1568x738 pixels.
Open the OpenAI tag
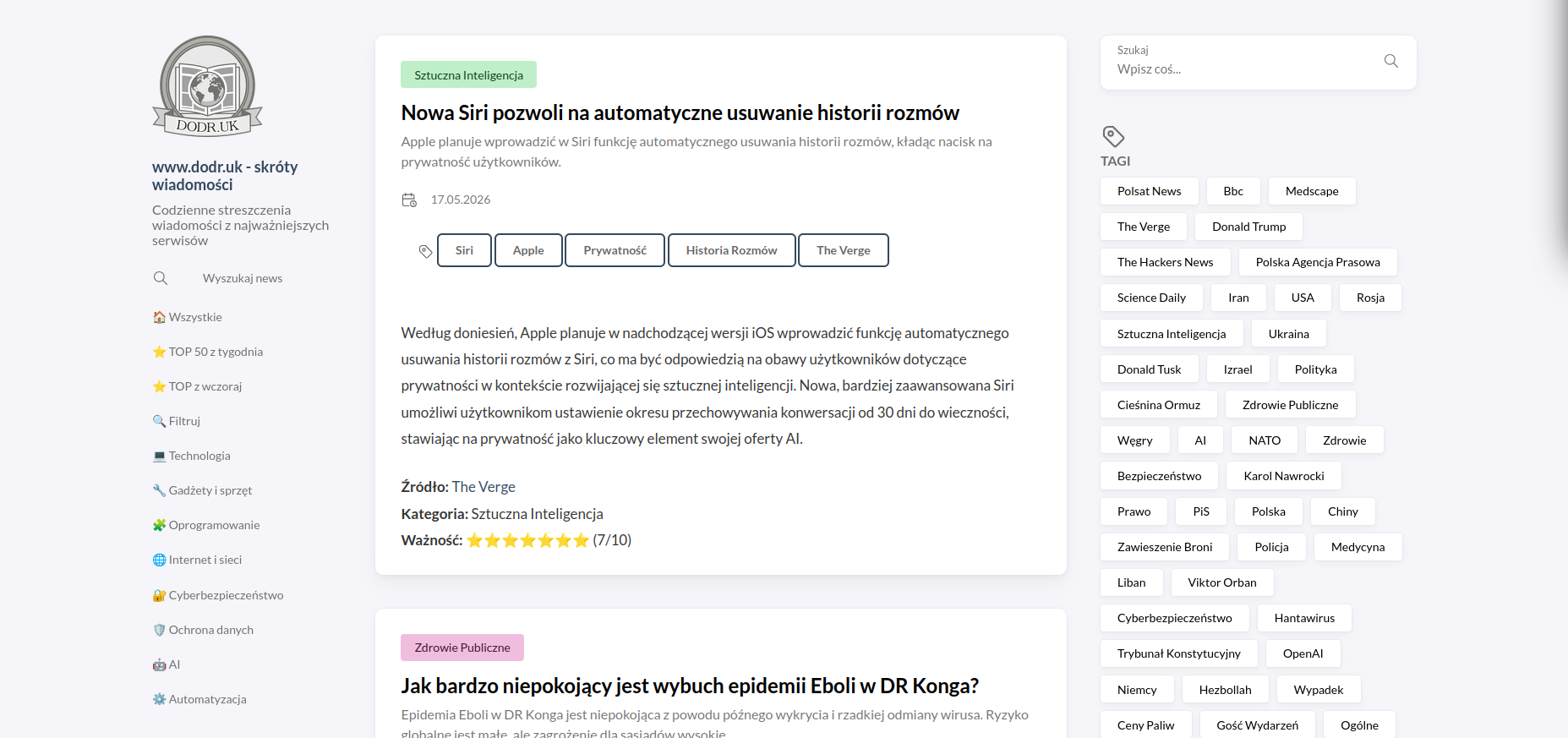tap(1303, 653)
